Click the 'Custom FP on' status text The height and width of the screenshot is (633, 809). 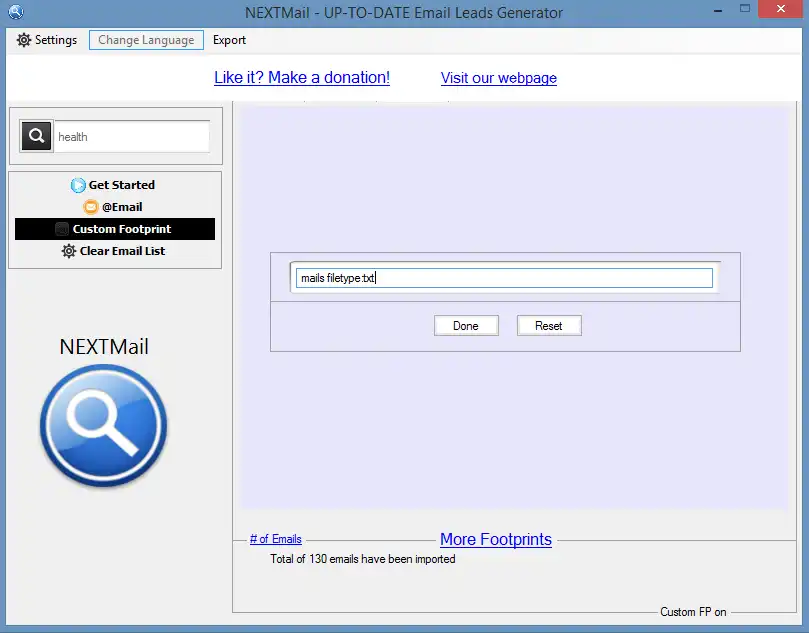coord(693,612)
